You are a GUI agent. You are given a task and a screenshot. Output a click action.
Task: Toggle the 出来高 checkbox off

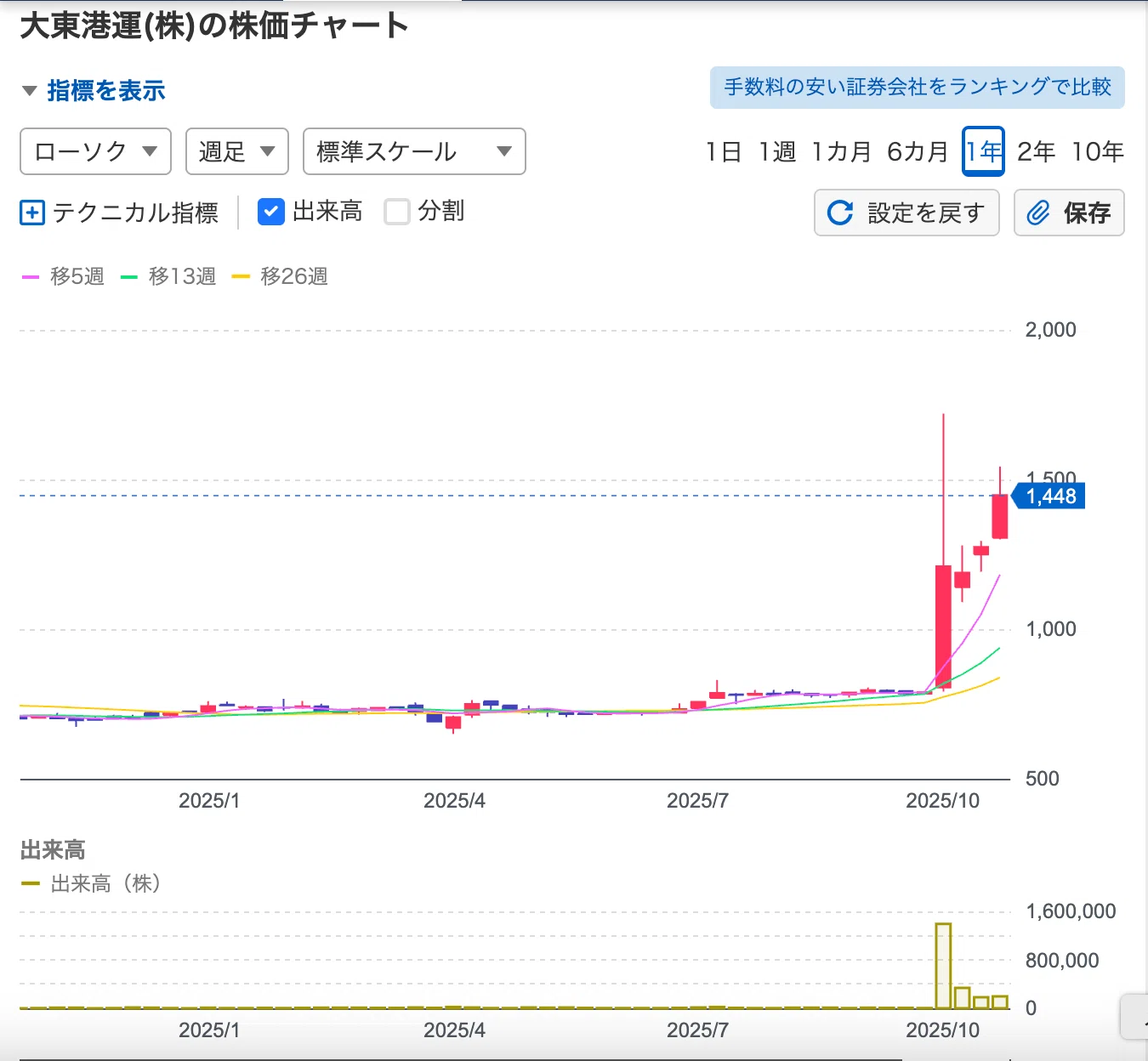(x=270, y=212)
